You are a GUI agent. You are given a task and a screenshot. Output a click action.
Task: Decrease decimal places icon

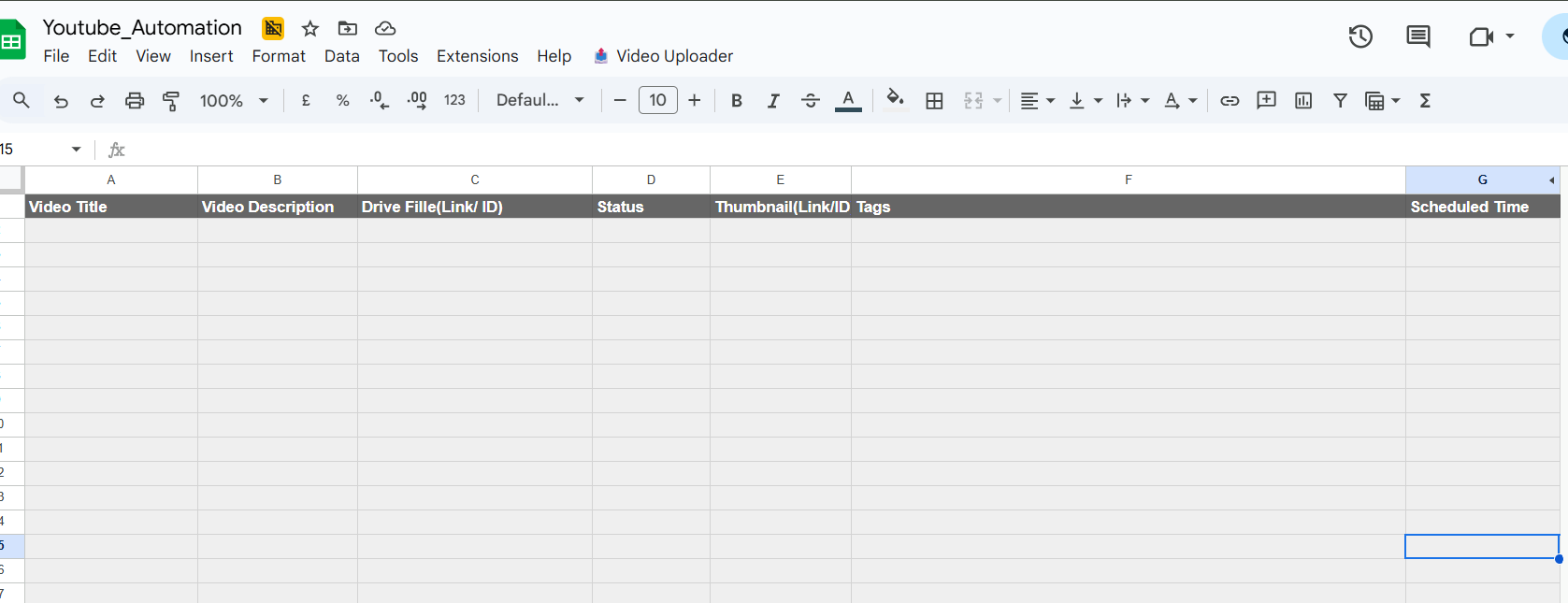tap(380, 100)
